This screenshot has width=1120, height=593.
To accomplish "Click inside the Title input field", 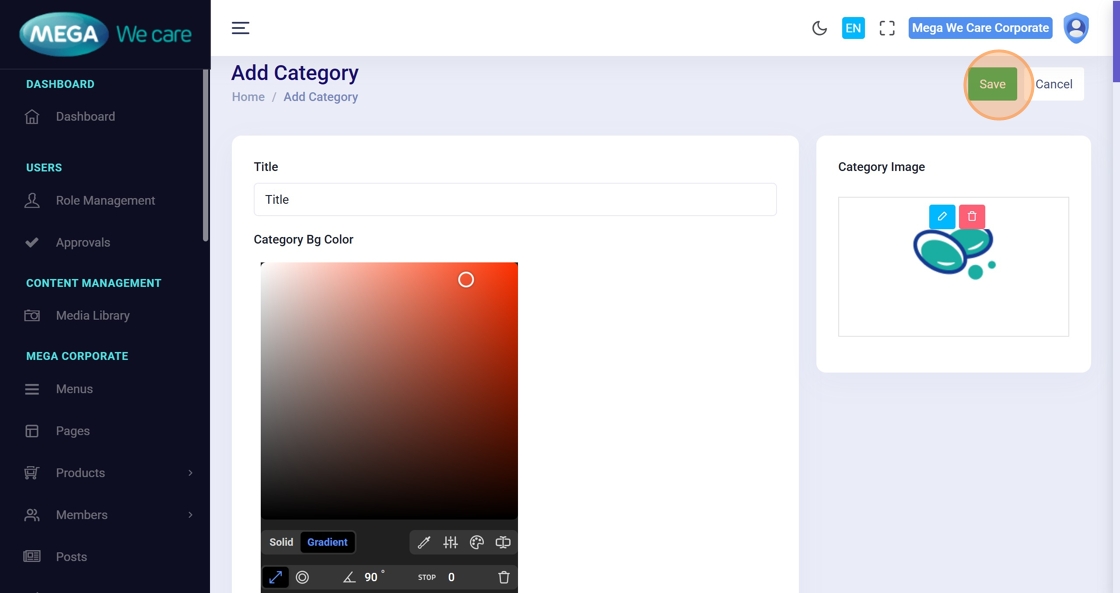I will coord(515,199).
